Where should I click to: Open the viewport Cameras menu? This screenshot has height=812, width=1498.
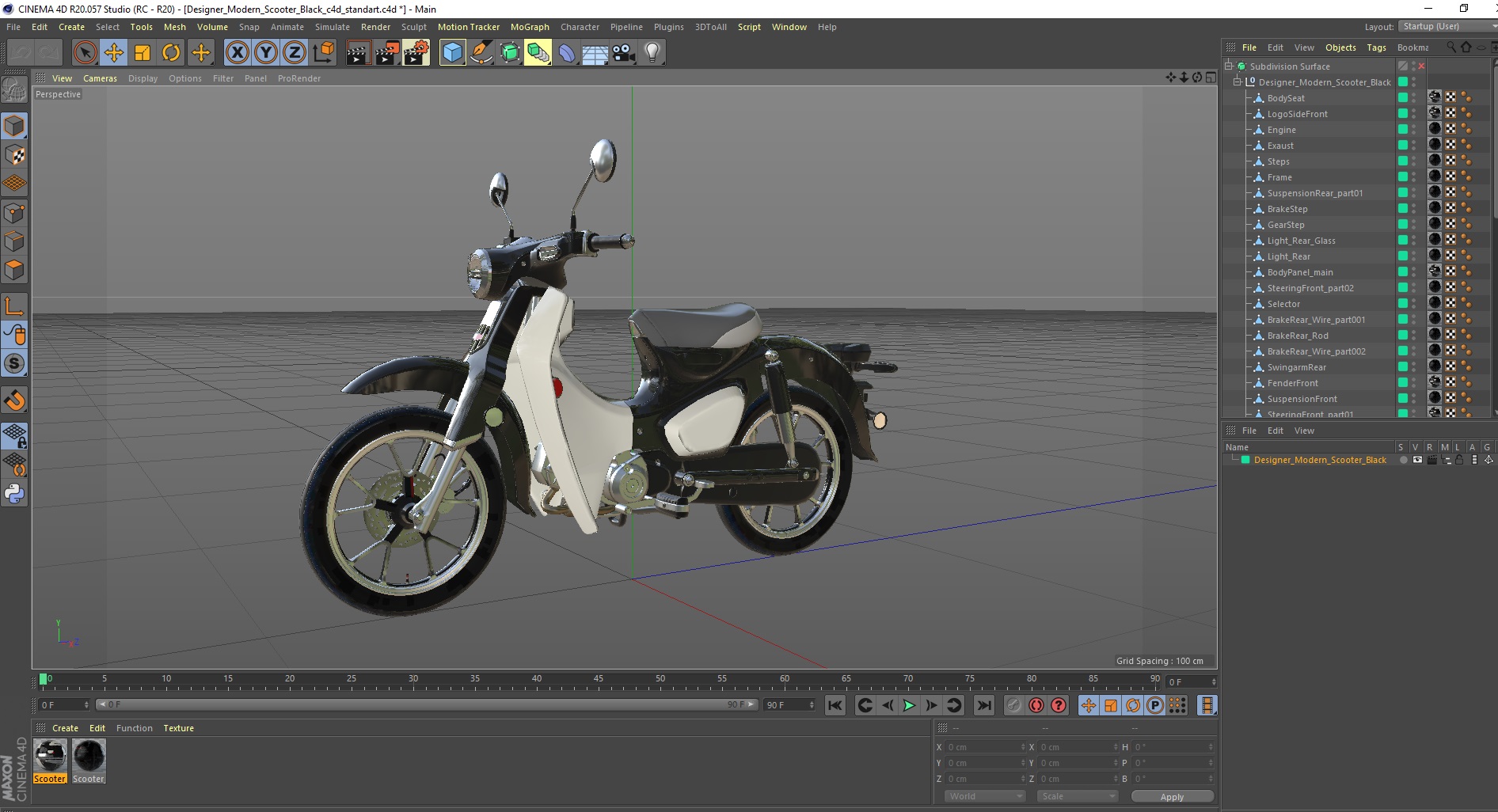[x=100, y=78]
